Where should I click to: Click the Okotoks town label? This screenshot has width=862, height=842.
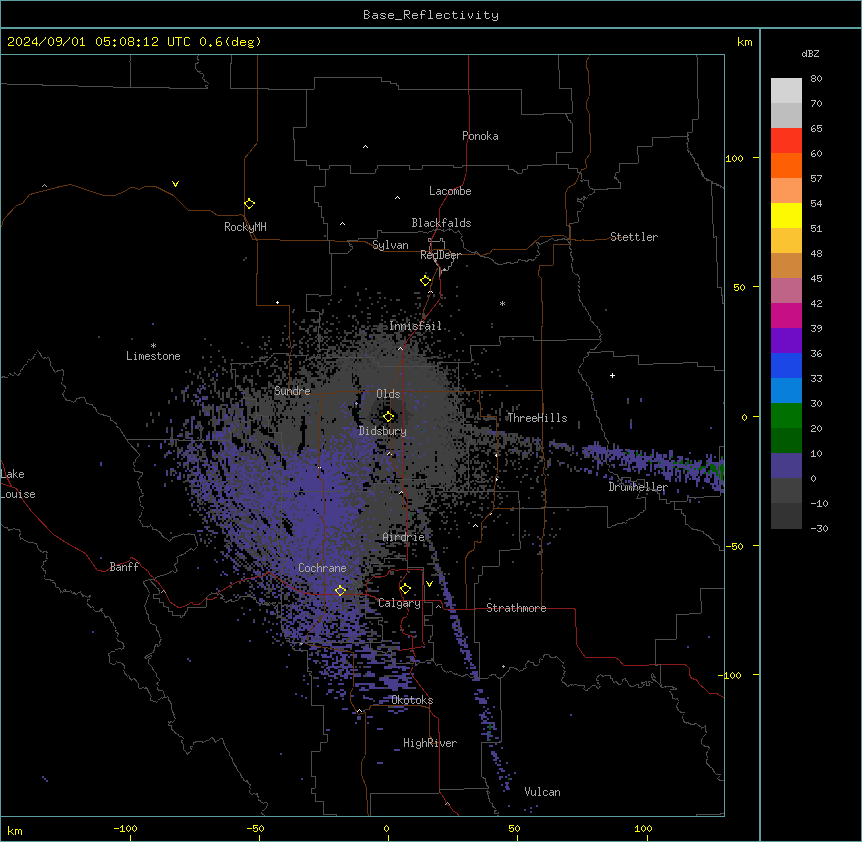412,700
